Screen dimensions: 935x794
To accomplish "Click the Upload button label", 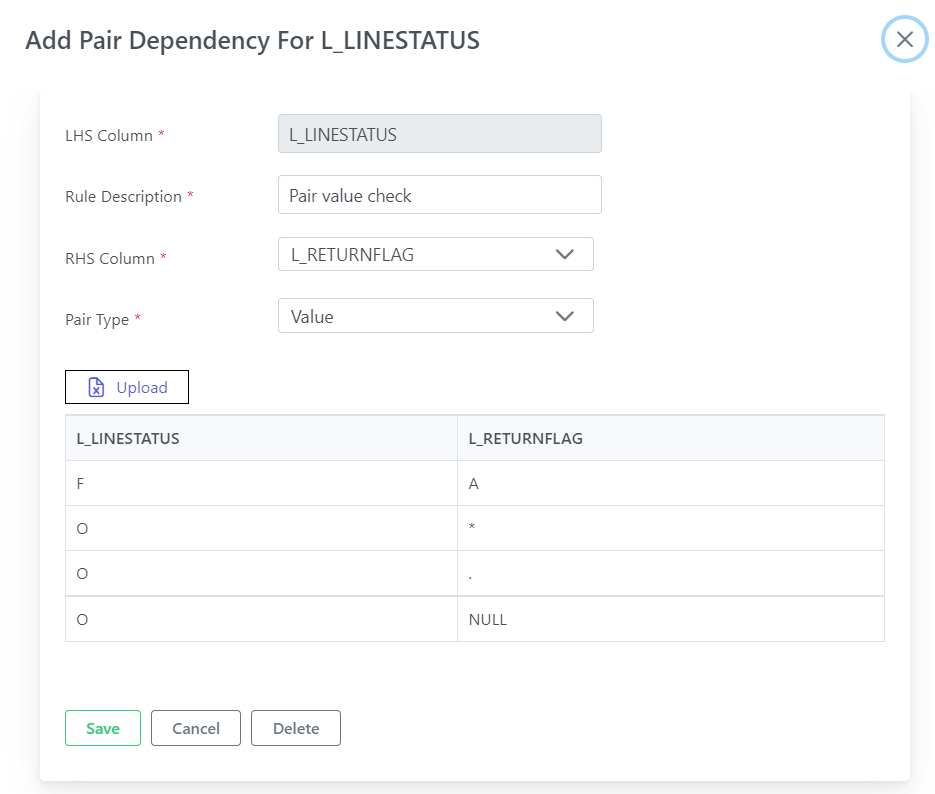I will (142, 387).
